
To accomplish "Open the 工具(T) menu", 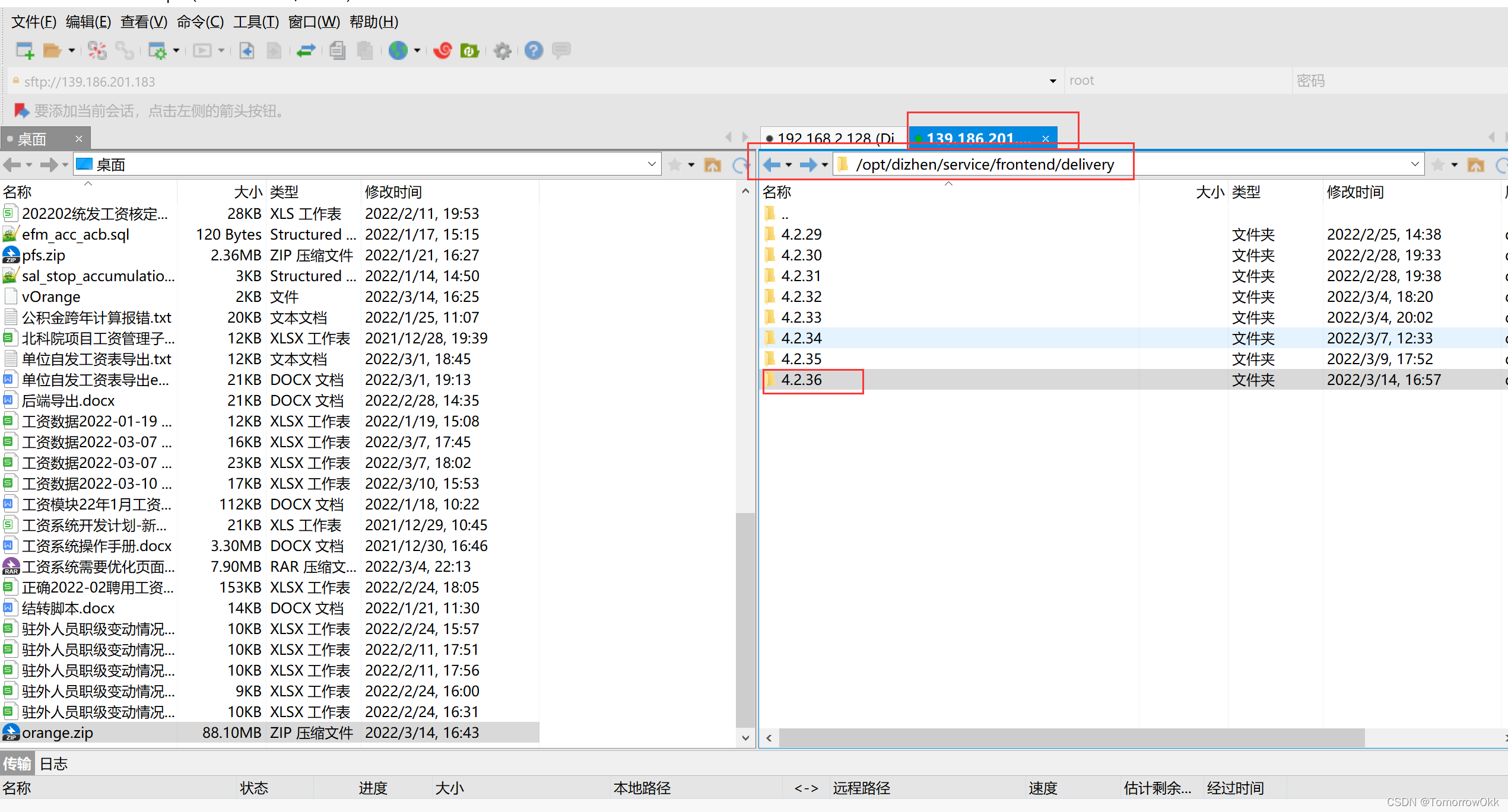I will click(256, 22).
